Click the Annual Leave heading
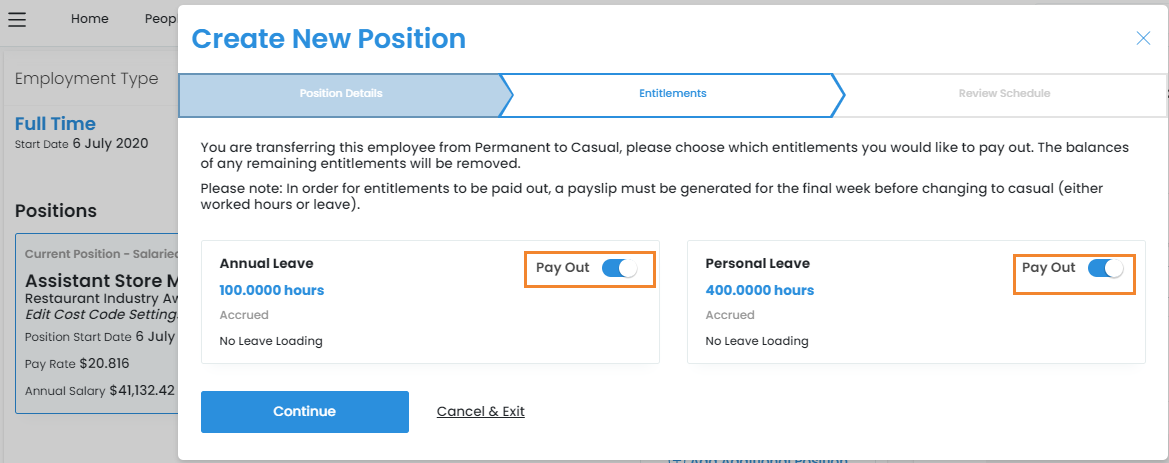Viewport: 1169px width, 463px height. point(266,264)
